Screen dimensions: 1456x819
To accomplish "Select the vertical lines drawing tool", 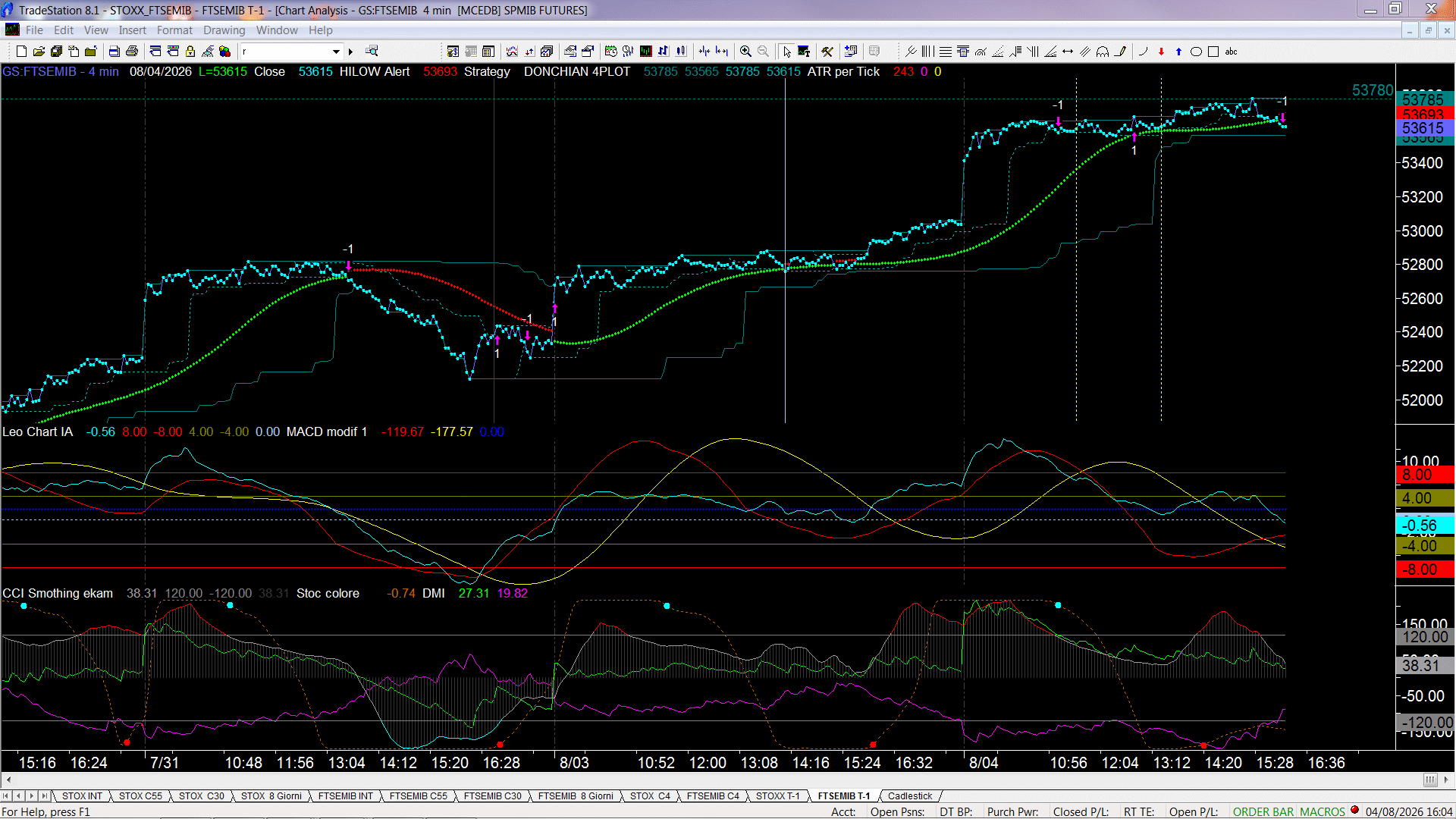I will point(928,52).
